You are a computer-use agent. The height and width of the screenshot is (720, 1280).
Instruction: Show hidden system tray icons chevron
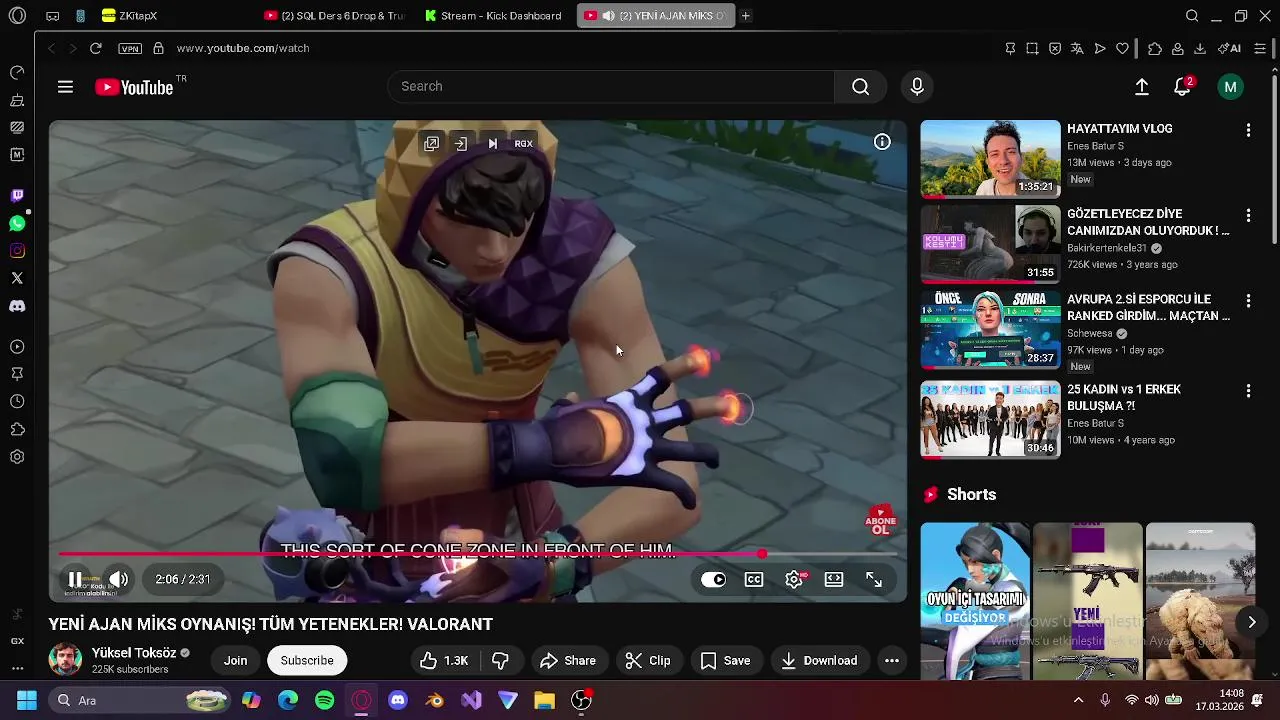click(x=1078, y=701)
